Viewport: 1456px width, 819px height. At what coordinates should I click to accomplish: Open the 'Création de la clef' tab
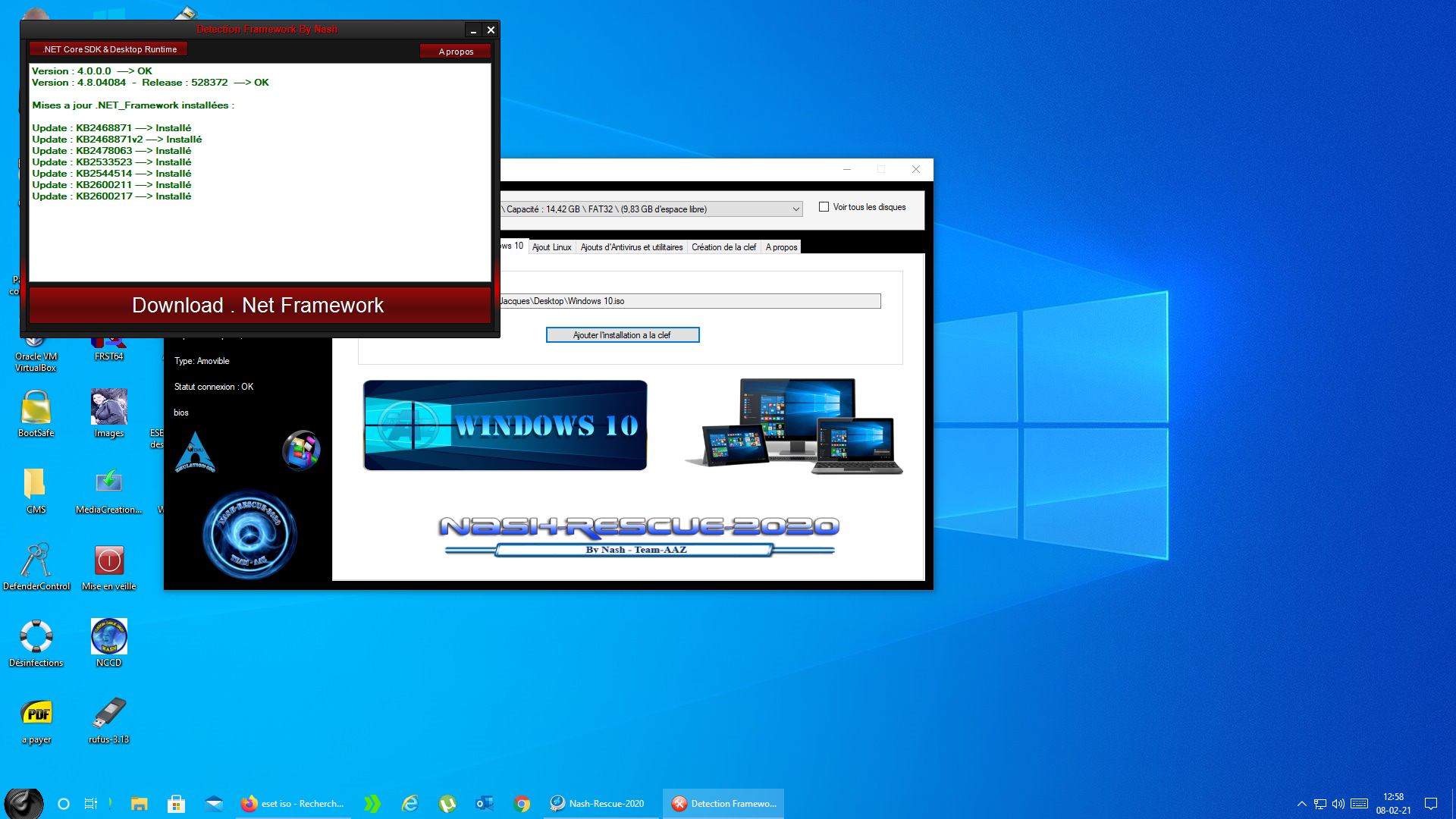coord(723,247)
